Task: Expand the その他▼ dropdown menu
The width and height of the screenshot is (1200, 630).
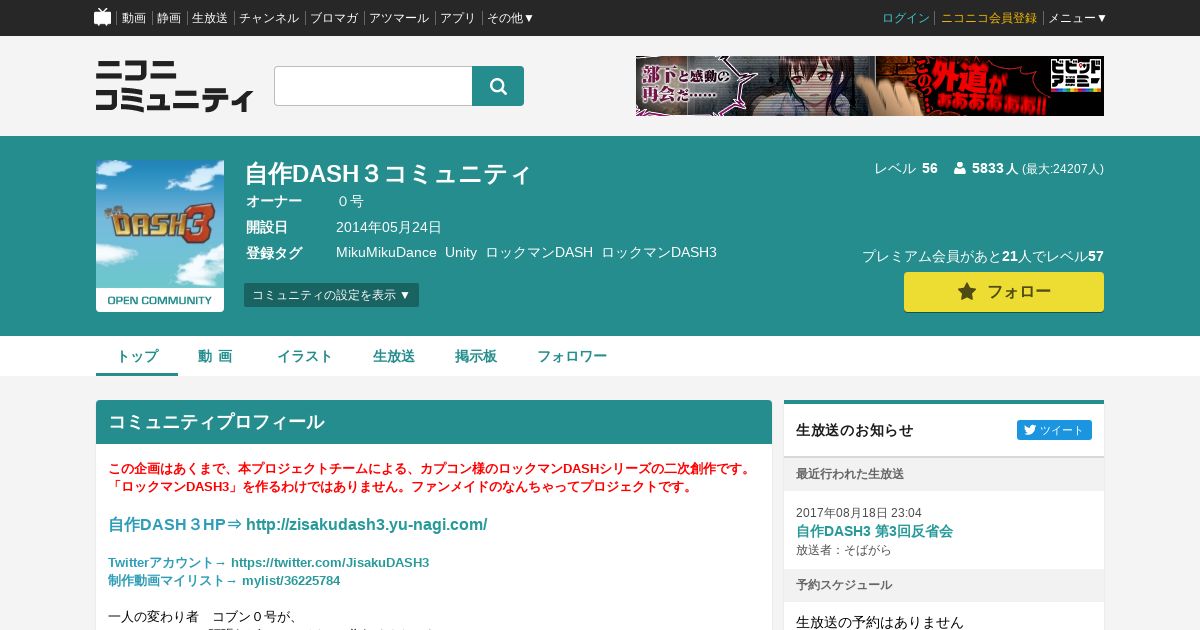Action: pos(511,18)
